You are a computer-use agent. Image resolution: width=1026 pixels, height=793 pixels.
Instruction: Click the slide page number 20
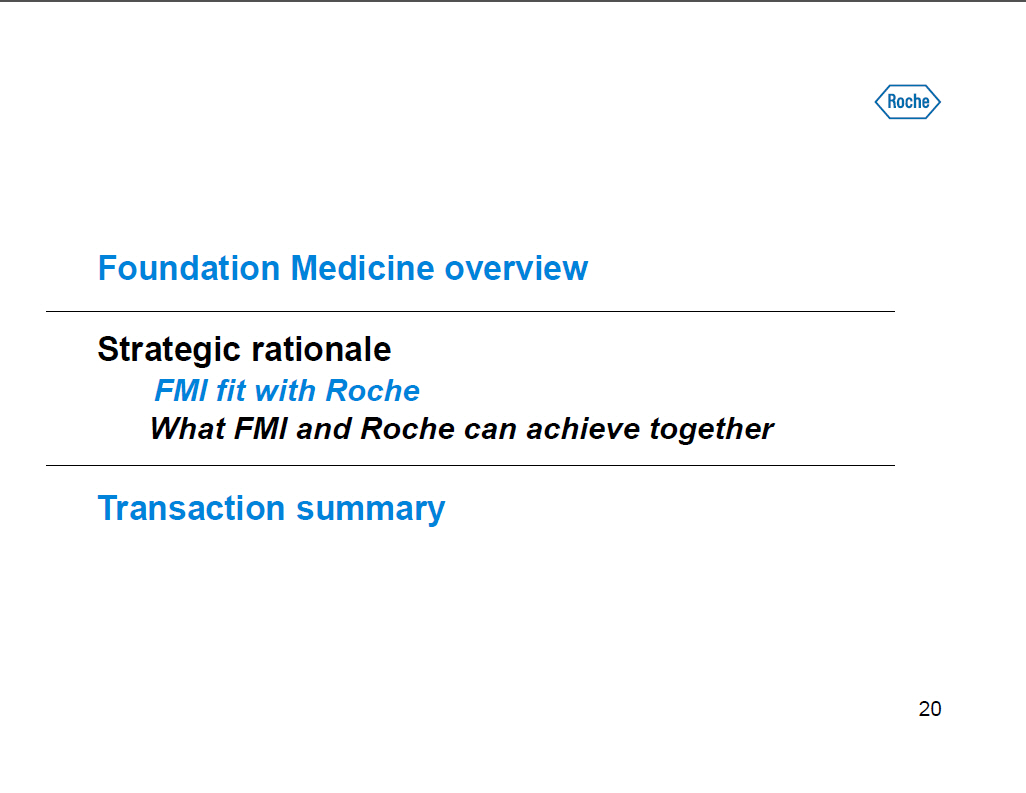click(x=930, y=709)
